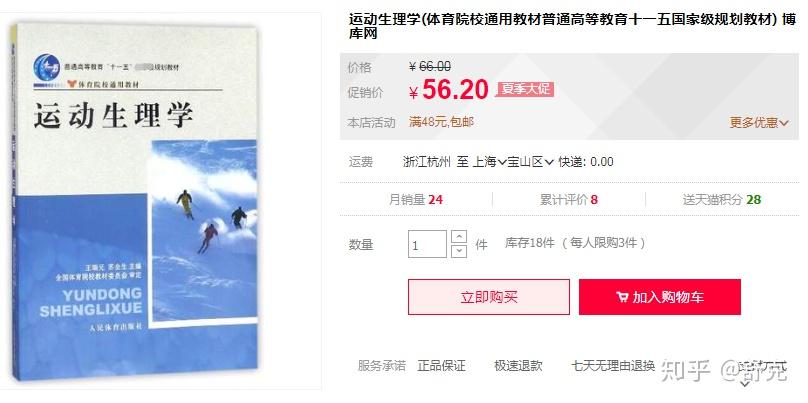Click the 夏季大促 promotion tag

point(525,89)
